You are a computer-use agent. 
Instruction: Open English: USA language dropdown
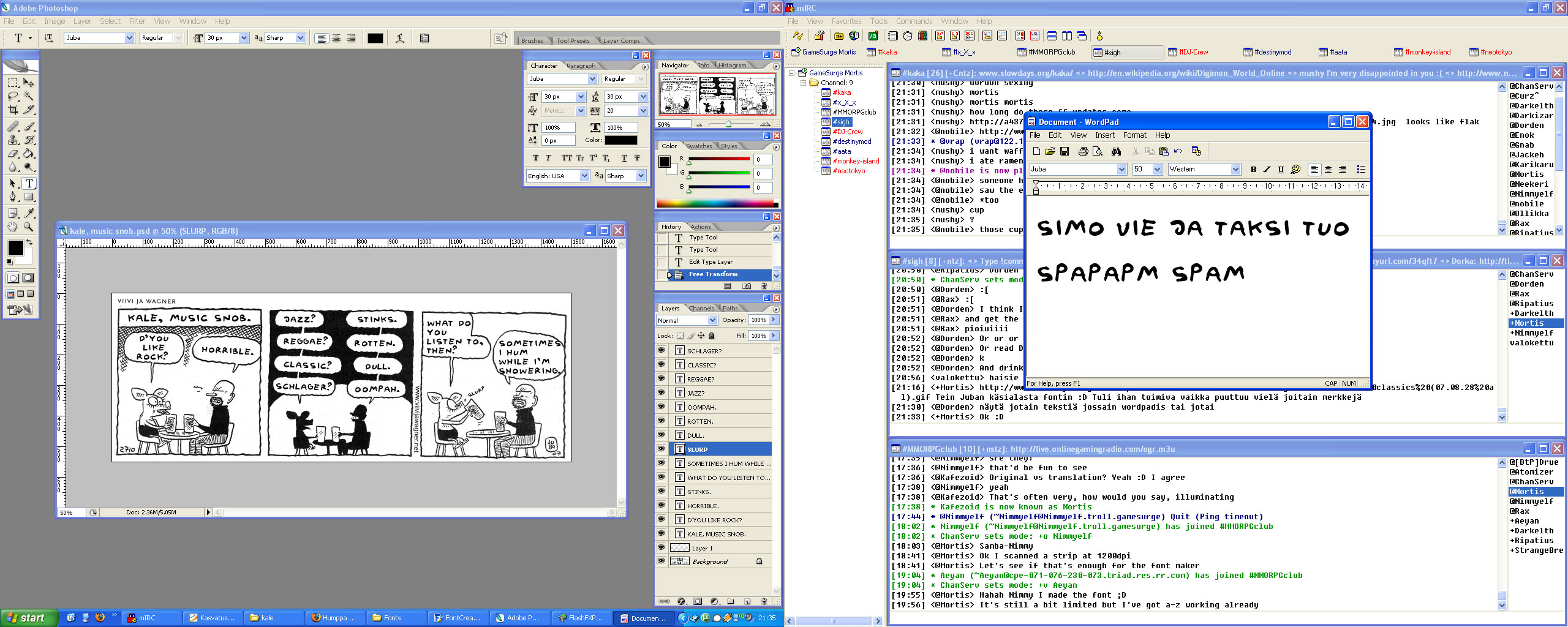coord(584,176)
